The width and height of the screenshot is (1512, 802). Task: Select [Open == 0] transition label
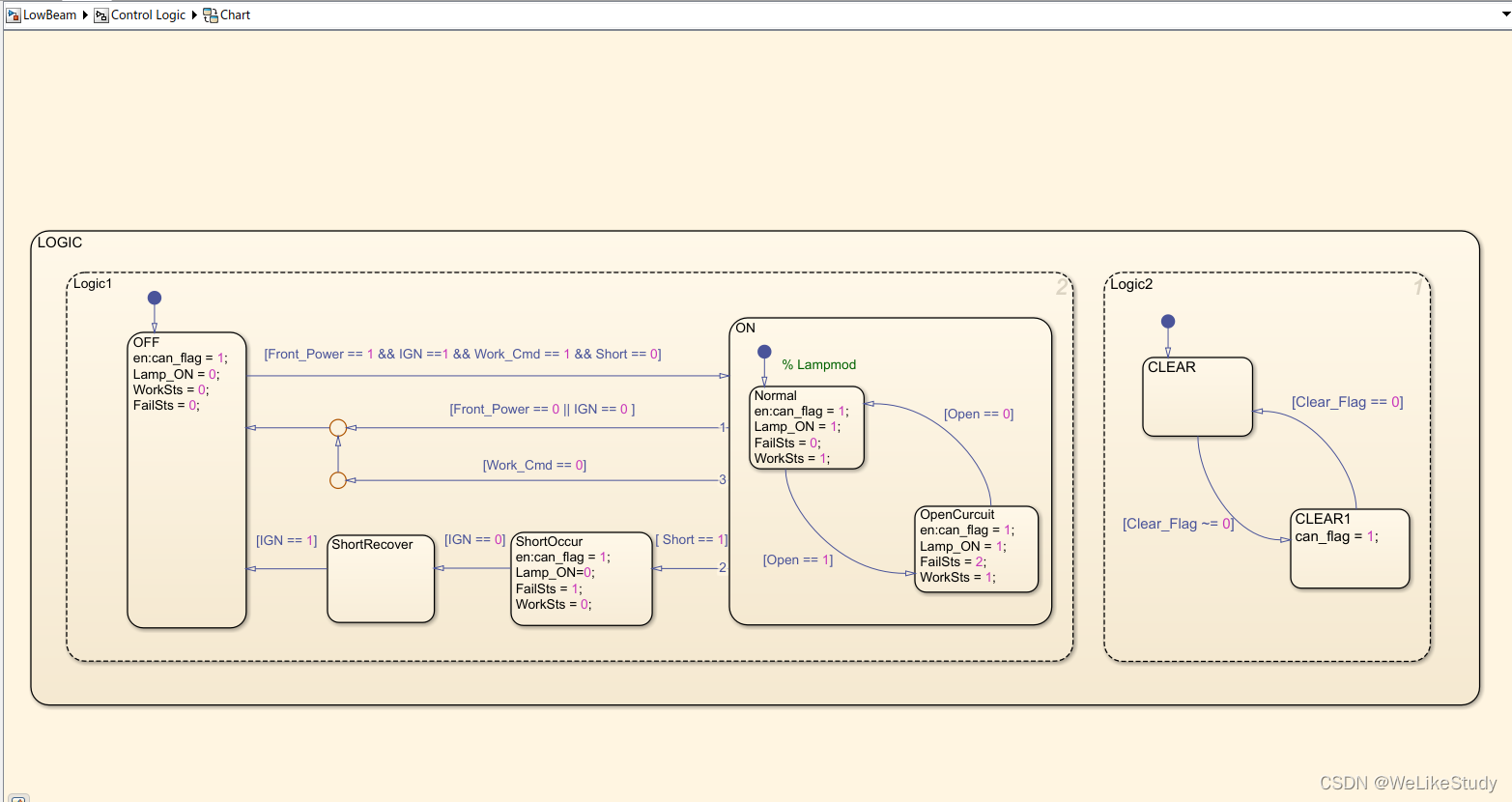point(979,415)
